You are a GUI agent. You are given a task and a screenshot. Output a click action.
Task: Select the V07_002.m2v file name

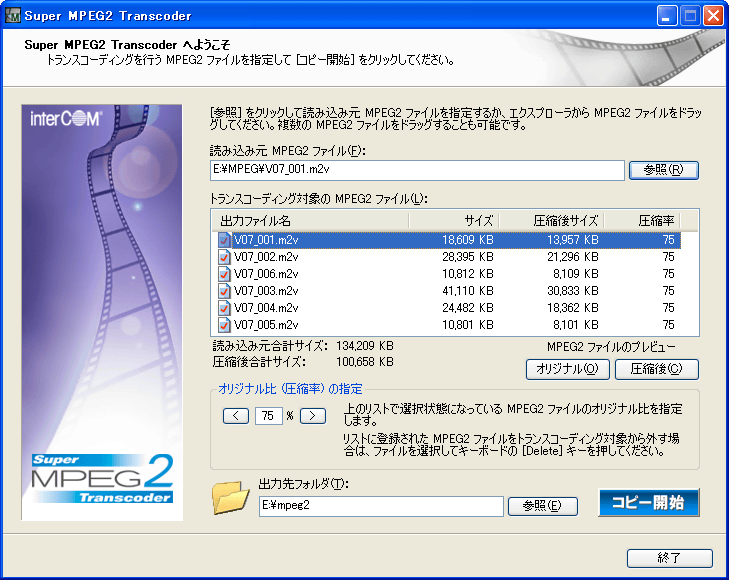click(x=266, y=257)
